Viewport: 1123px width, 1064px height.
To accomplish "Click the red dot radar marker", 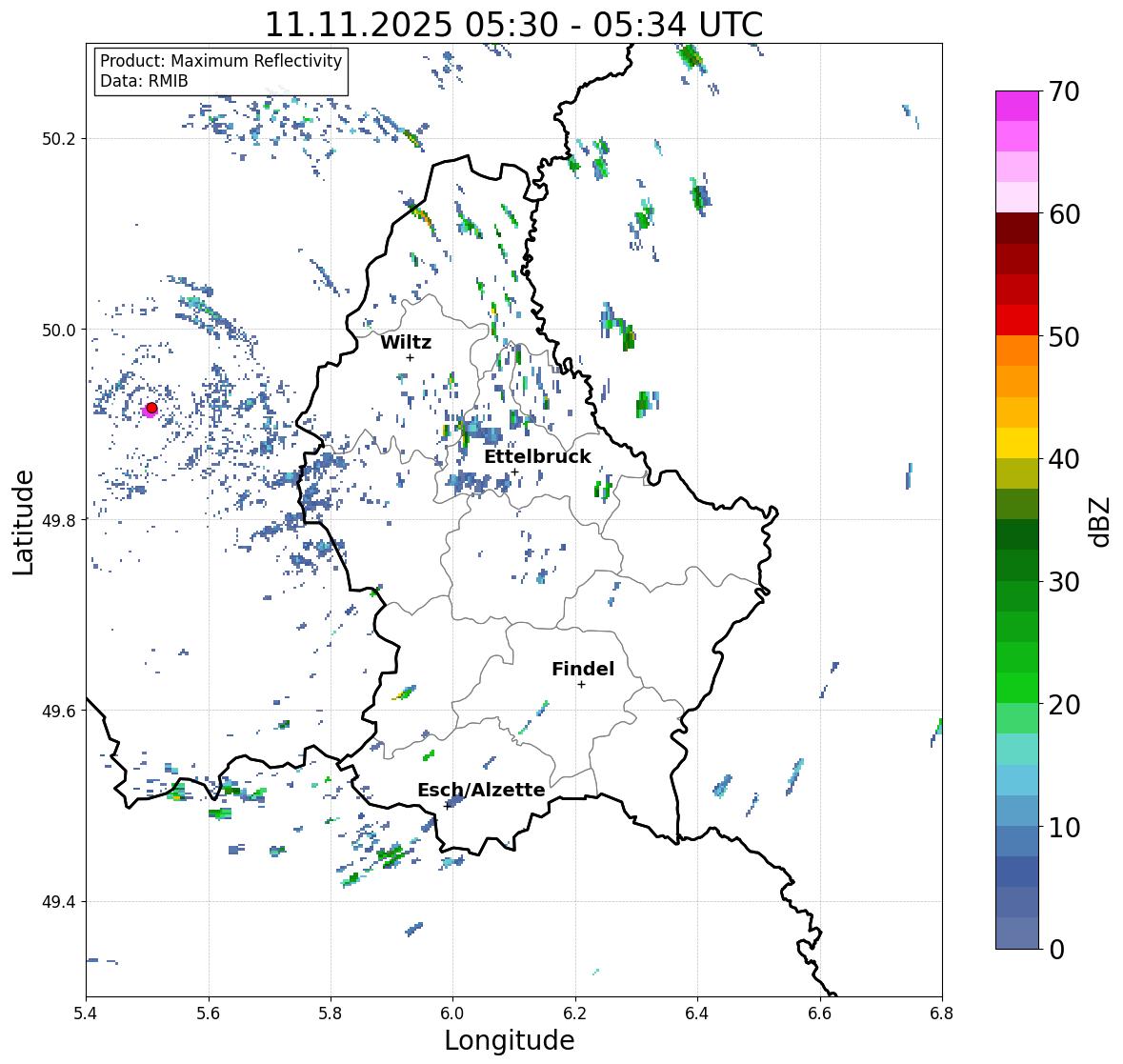I will [x=151, y=408].
